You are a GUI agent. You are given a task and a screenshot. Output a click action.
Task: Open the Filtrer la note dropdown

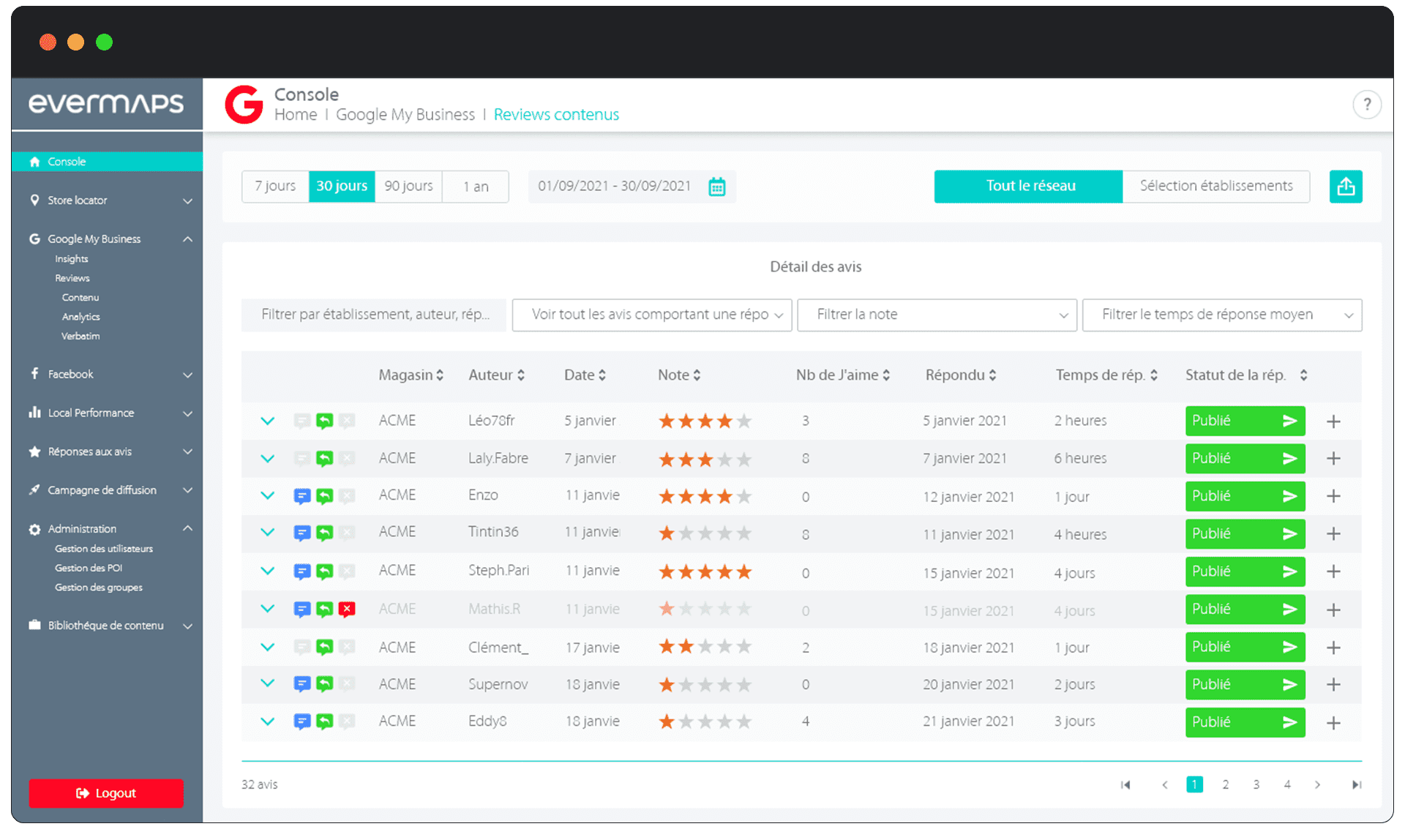[x=937, y=315]
